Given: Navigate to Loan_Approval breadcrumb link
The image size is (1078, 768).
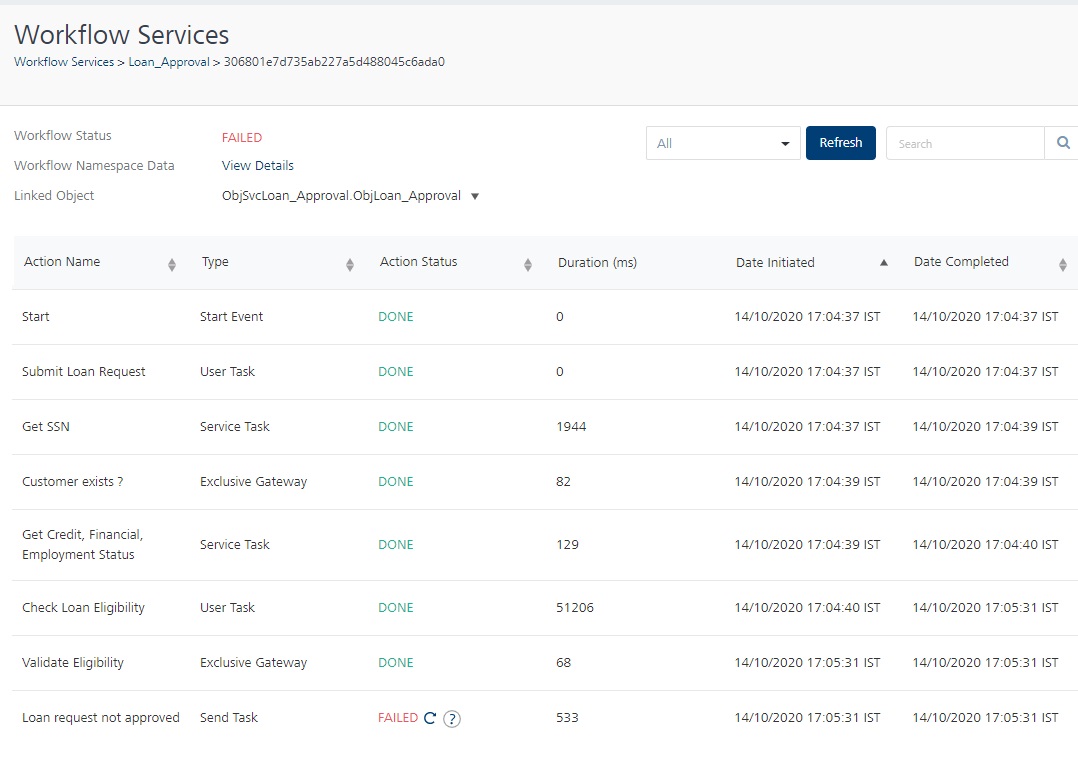Looking at the screenshot, I should click(169, 62).
